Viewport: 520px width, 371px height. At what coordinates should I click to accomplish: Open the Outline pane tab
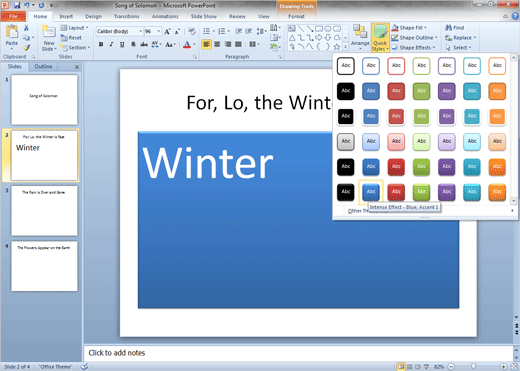pyautogui.click(x=43, y=66)
